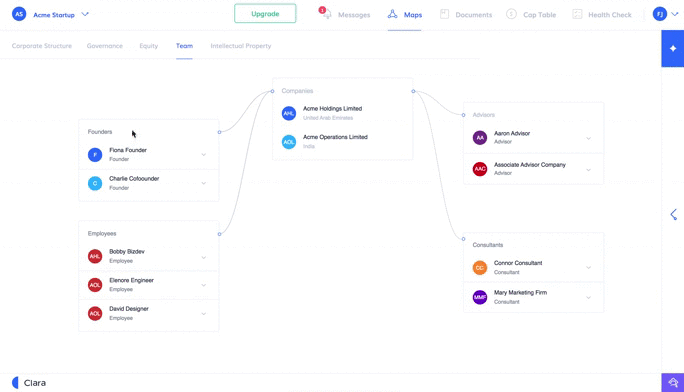Open the Acme Startup company dropdown
Image resolution: width=684 pixels, height=392 pixels.
point(85,14)
